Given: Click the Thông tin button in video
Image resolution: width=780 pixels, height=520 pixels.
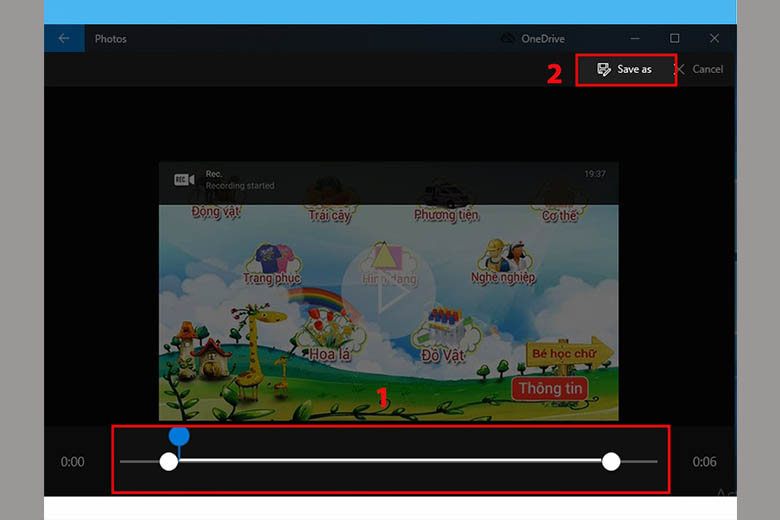Looking at the screenshot, I should click(x=550, y=388).
